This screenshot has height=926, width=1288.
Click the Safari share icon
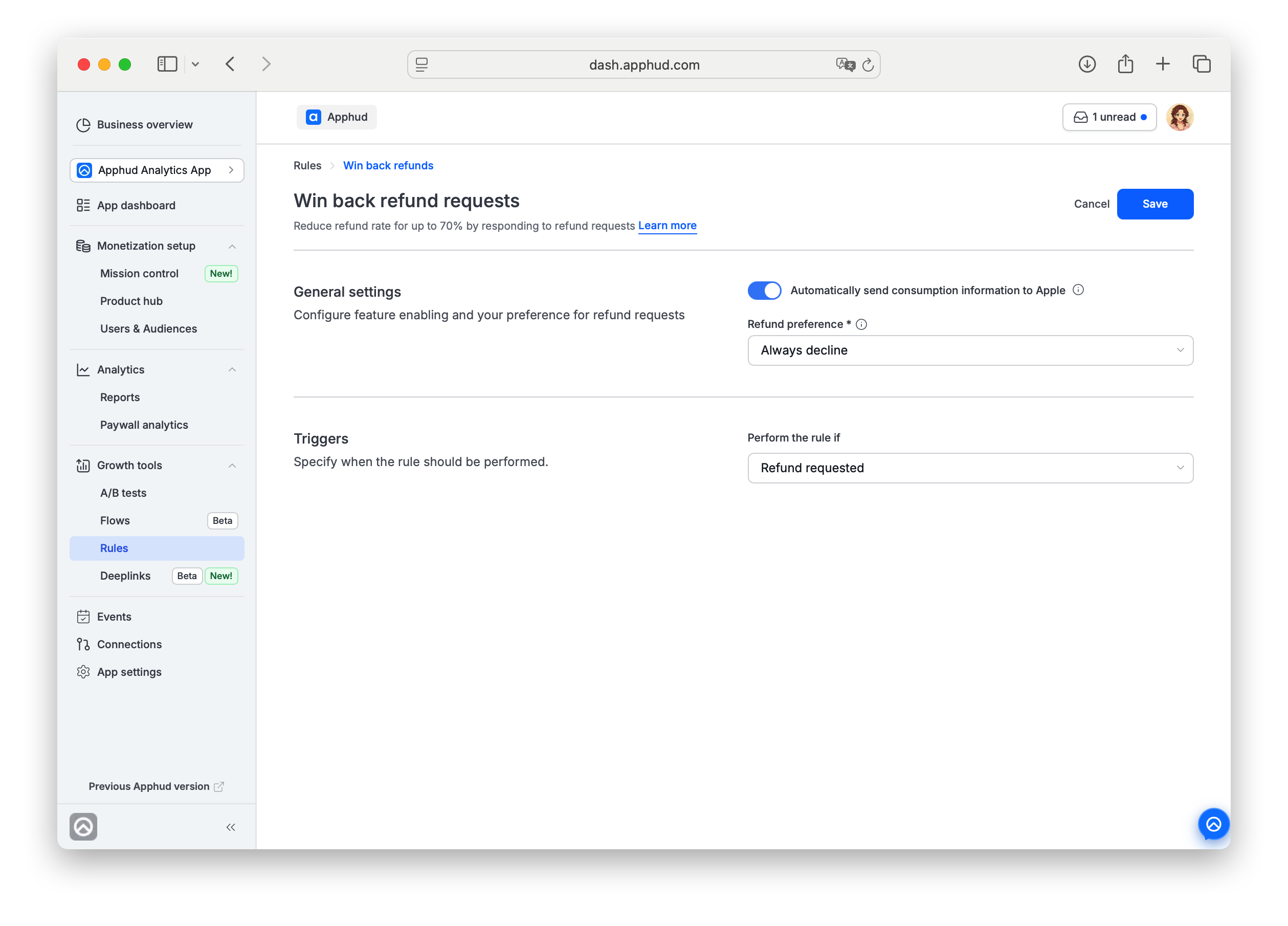coord(1125,64)
